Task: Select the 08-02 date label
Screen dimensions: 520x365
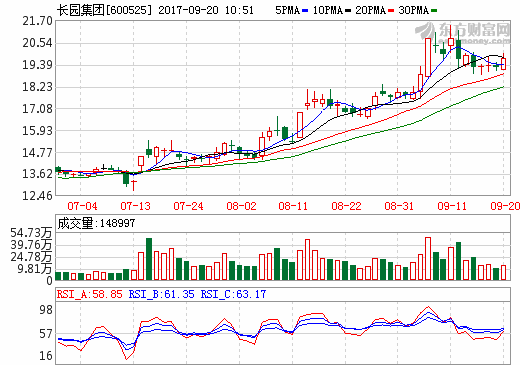Action: coord(241,206)
